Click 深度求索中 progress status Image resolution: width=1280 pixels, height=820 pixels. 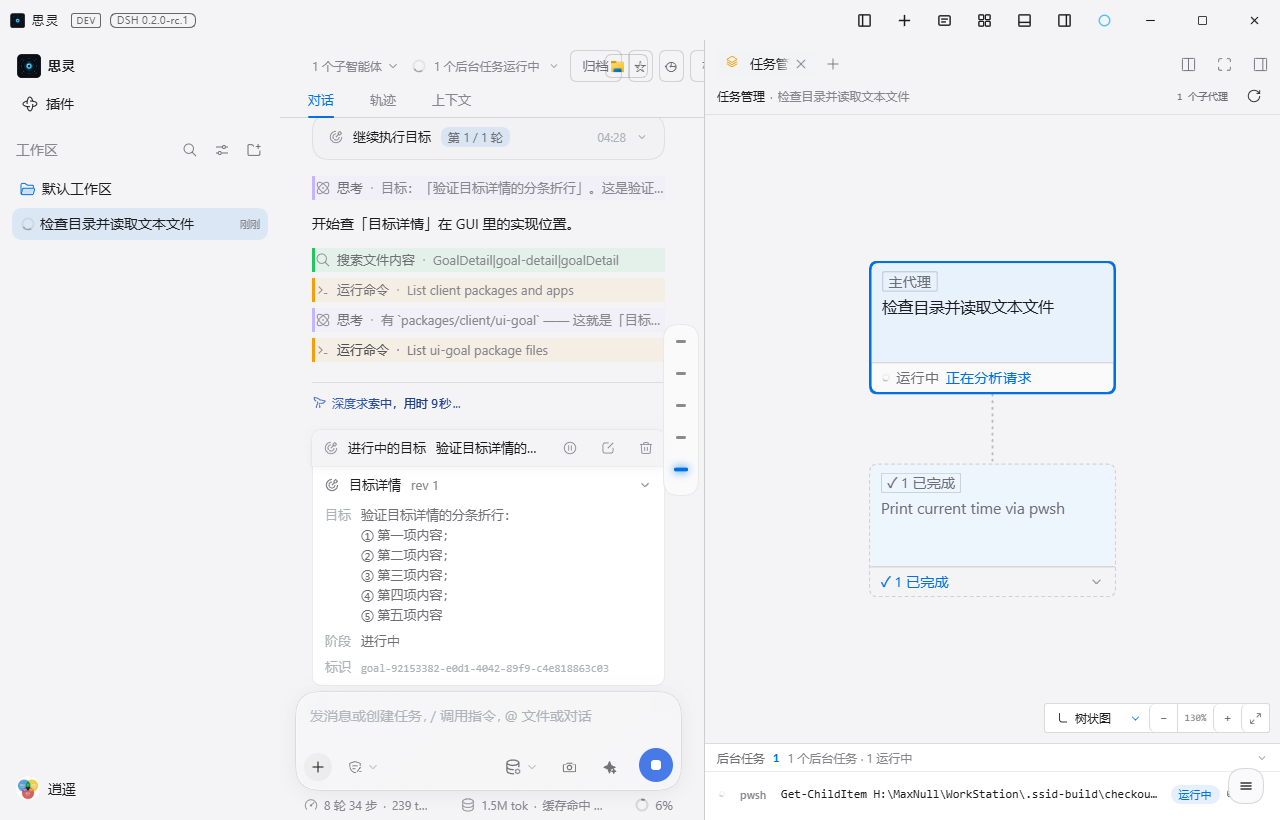387,404
